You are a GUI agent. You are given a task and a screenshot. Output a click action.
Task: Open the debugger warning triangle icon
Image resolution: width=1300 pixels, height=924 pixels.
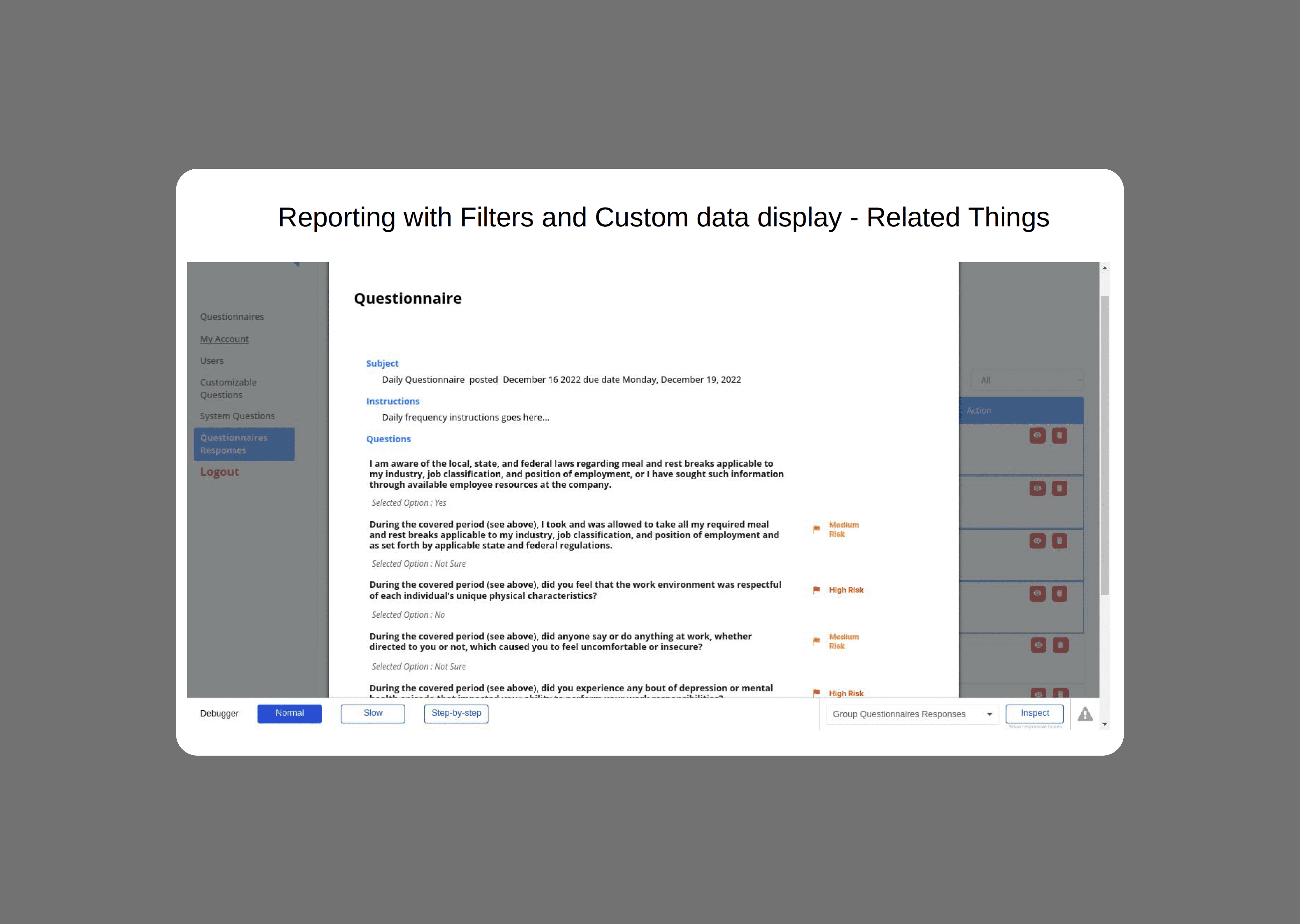coord(1085,714)
